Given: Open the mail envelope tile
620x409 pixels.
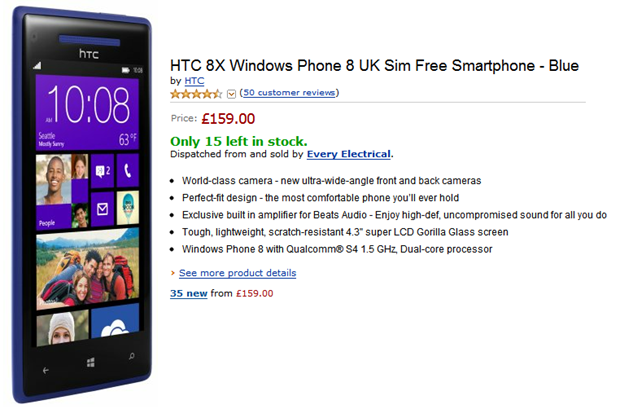Looking at the screenshot, I should (x=103, y=209).
